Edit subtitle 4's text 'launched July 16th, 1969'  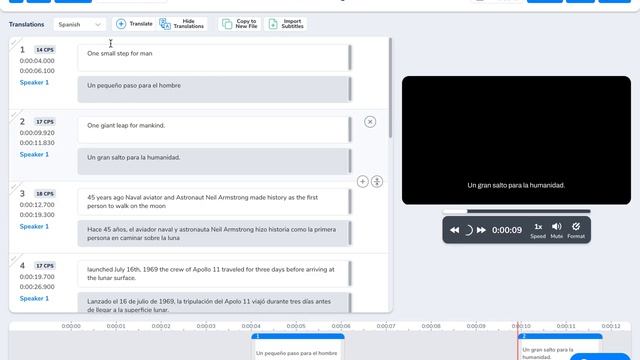pyautogui.click(x=214, y=273)
